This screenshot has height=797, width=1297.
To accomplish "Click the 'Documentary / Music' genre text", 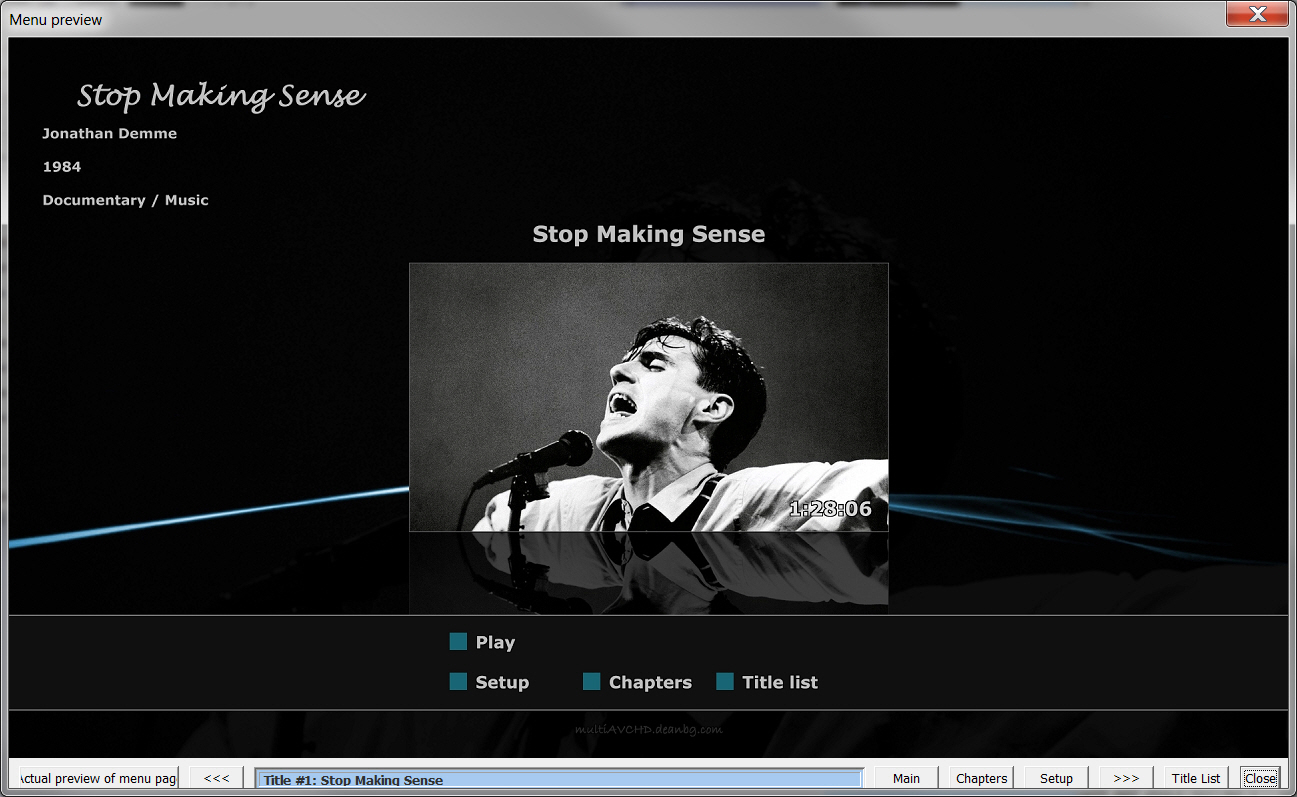I will pyautogui.click(x=126, y=200).
